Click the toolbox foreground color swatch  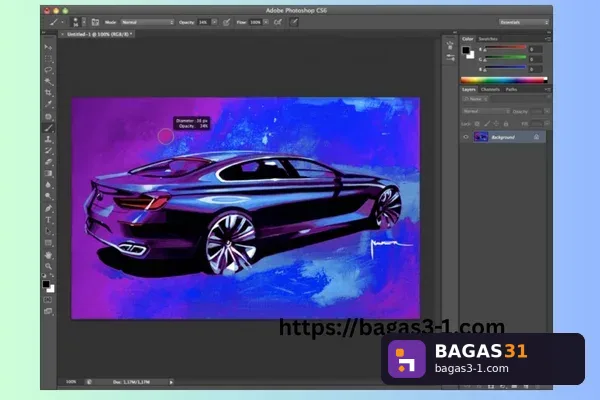click(x=46, y=284)
